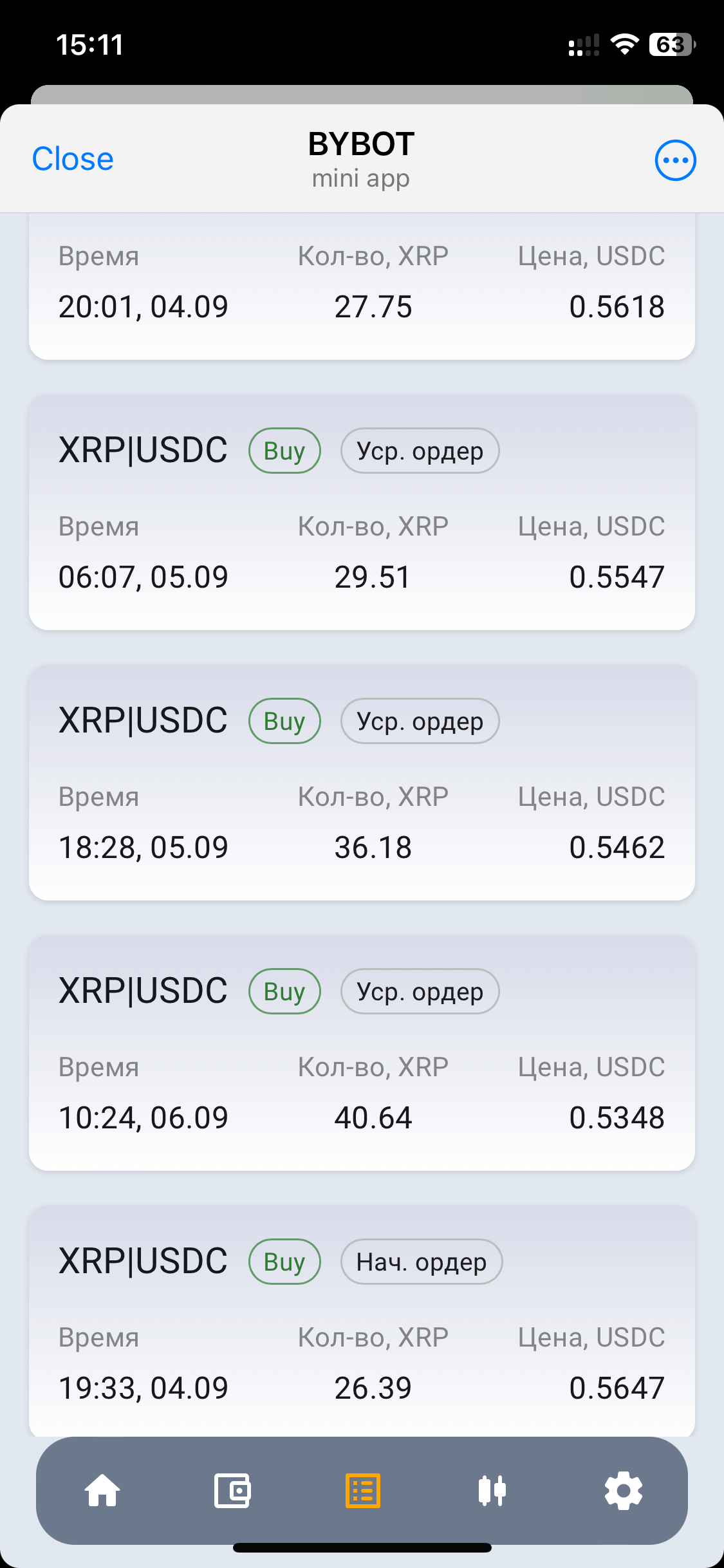Image resolution: width=724 pixels, height=1568 pixels.
Task: Tap the Buy badge on 10:24 order
Action: coord(284,991)
